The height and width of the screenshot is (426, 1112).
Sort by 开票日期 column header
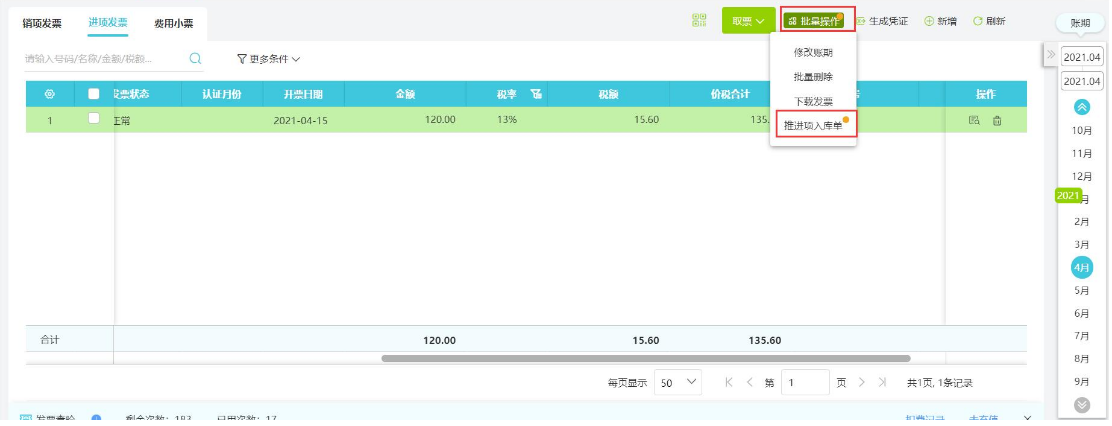pyautogui.click(x=304, y=94)
